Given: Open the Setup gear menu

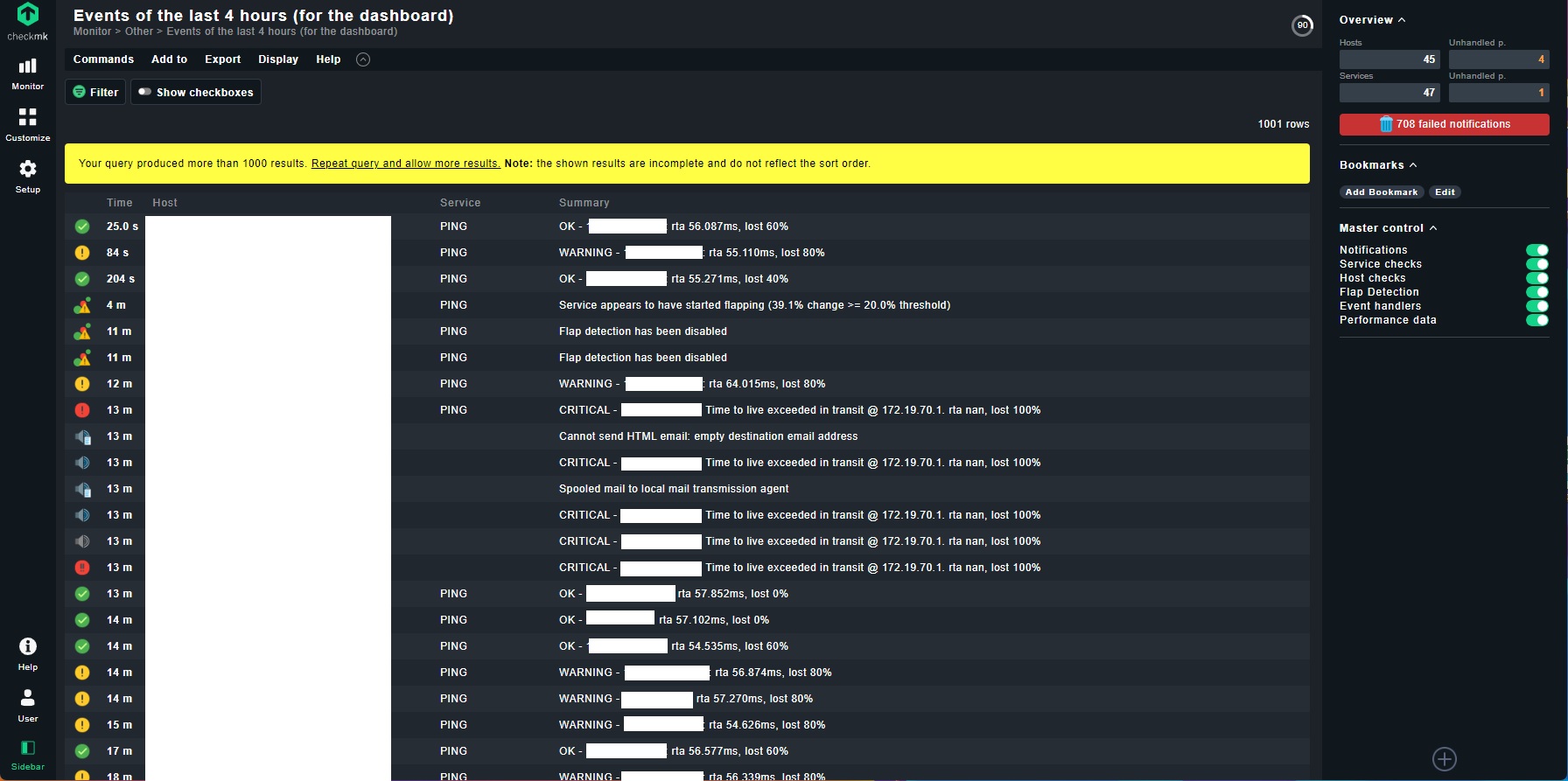Looking at the screenshot, I should (27, 176).
